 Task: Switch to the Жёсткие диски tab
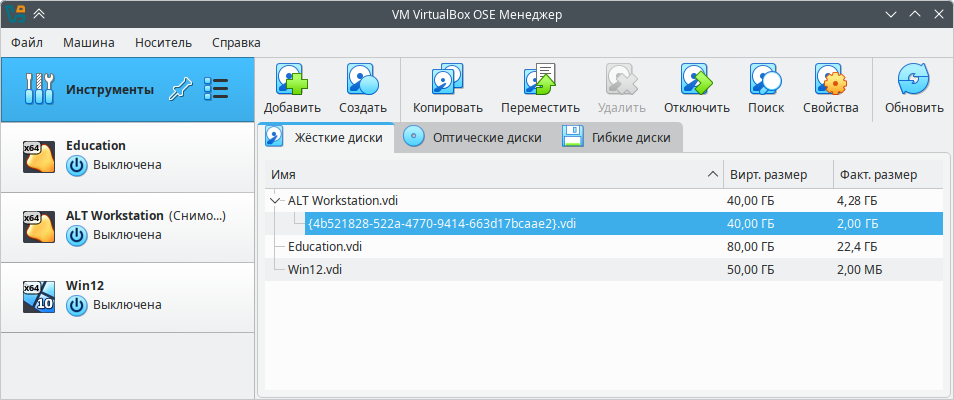coord(326,138)
